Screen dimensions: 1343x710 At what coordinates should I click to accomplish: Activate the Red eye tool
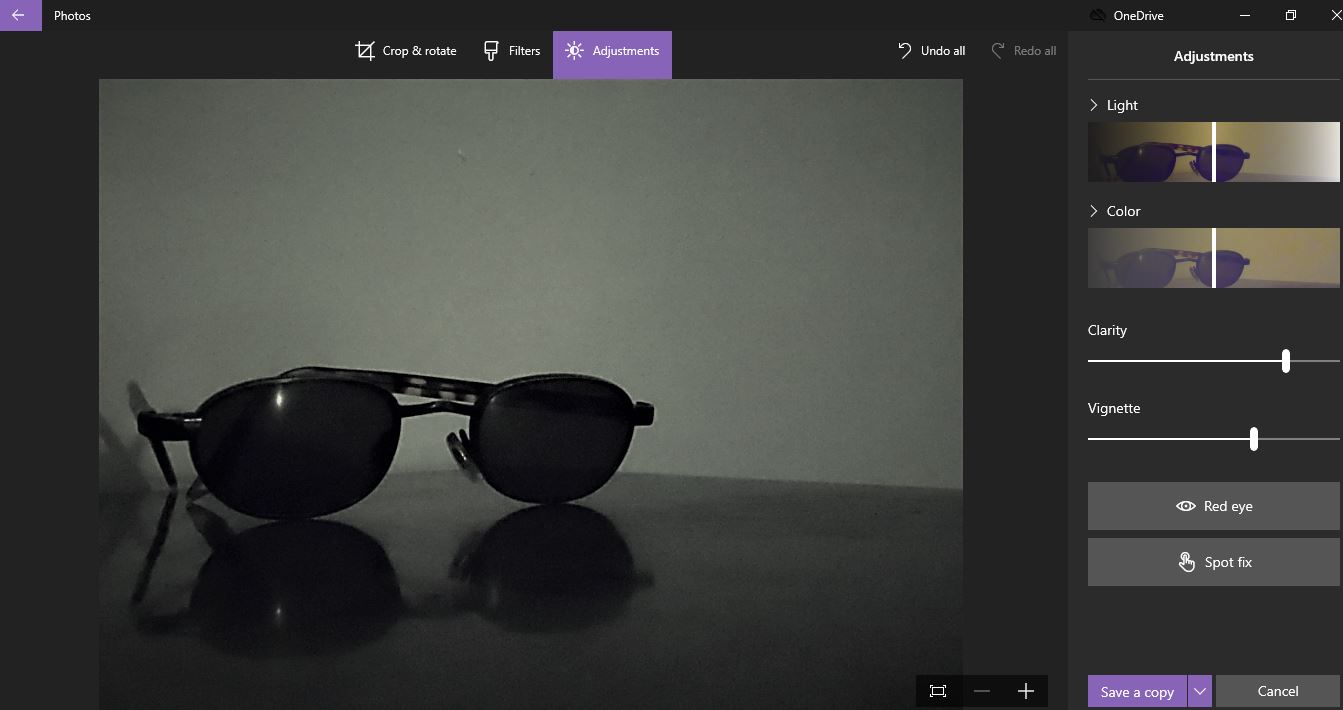click(1213, 506)
